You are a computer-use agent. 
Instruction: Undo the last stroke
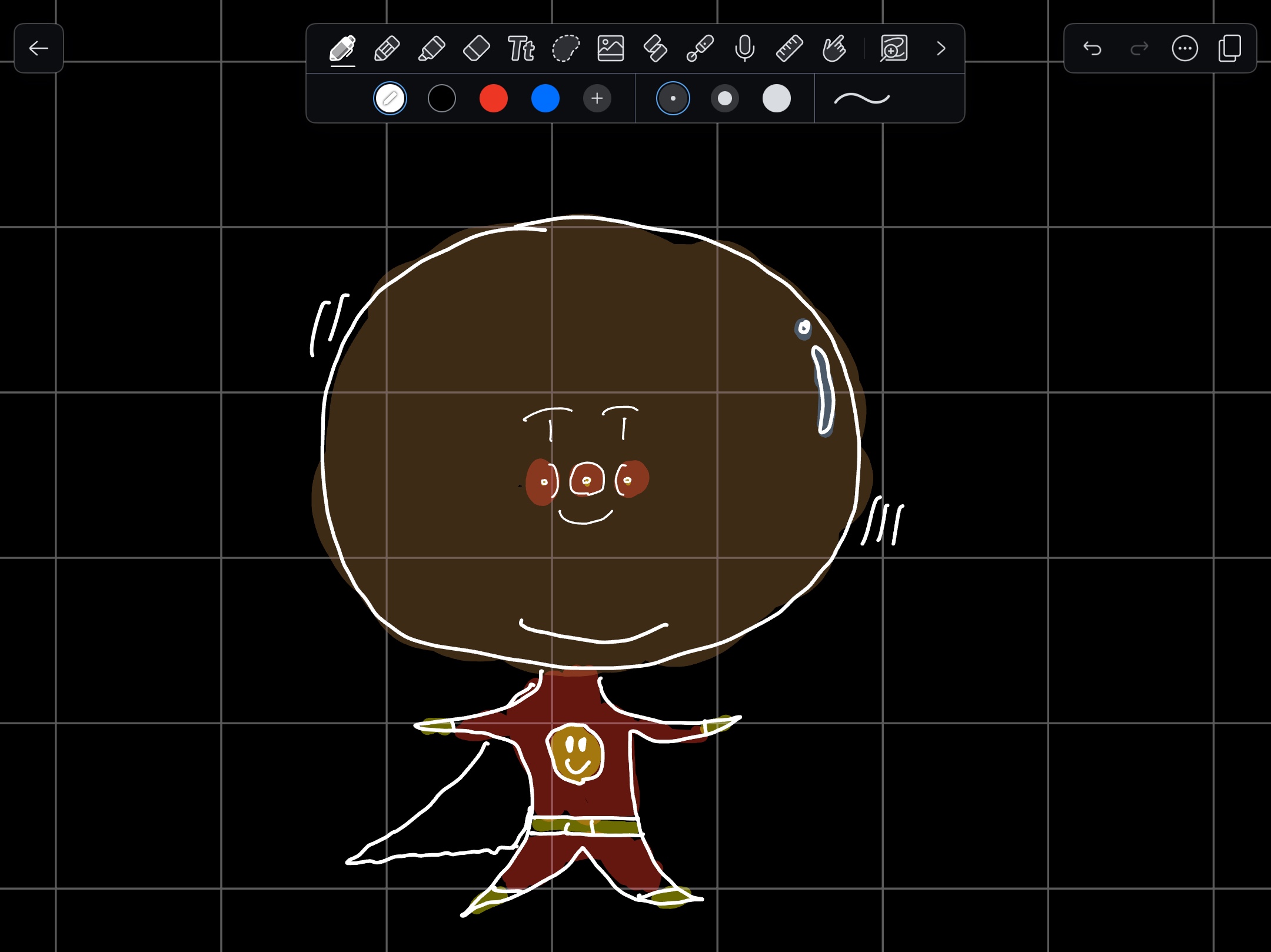(1092, 48)
